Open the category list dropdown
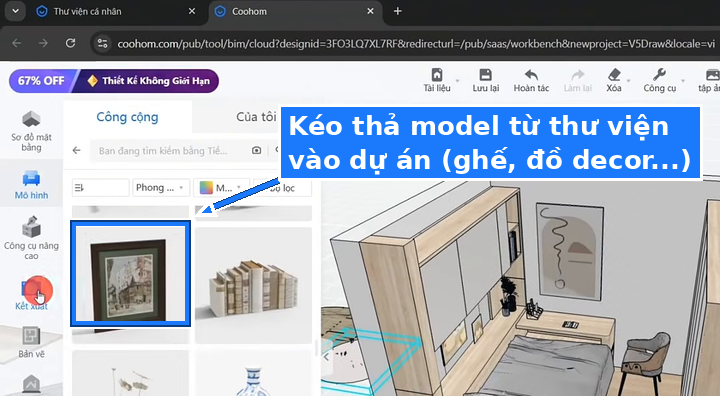Screen dimensions: 720x396 tap(101, 187)
